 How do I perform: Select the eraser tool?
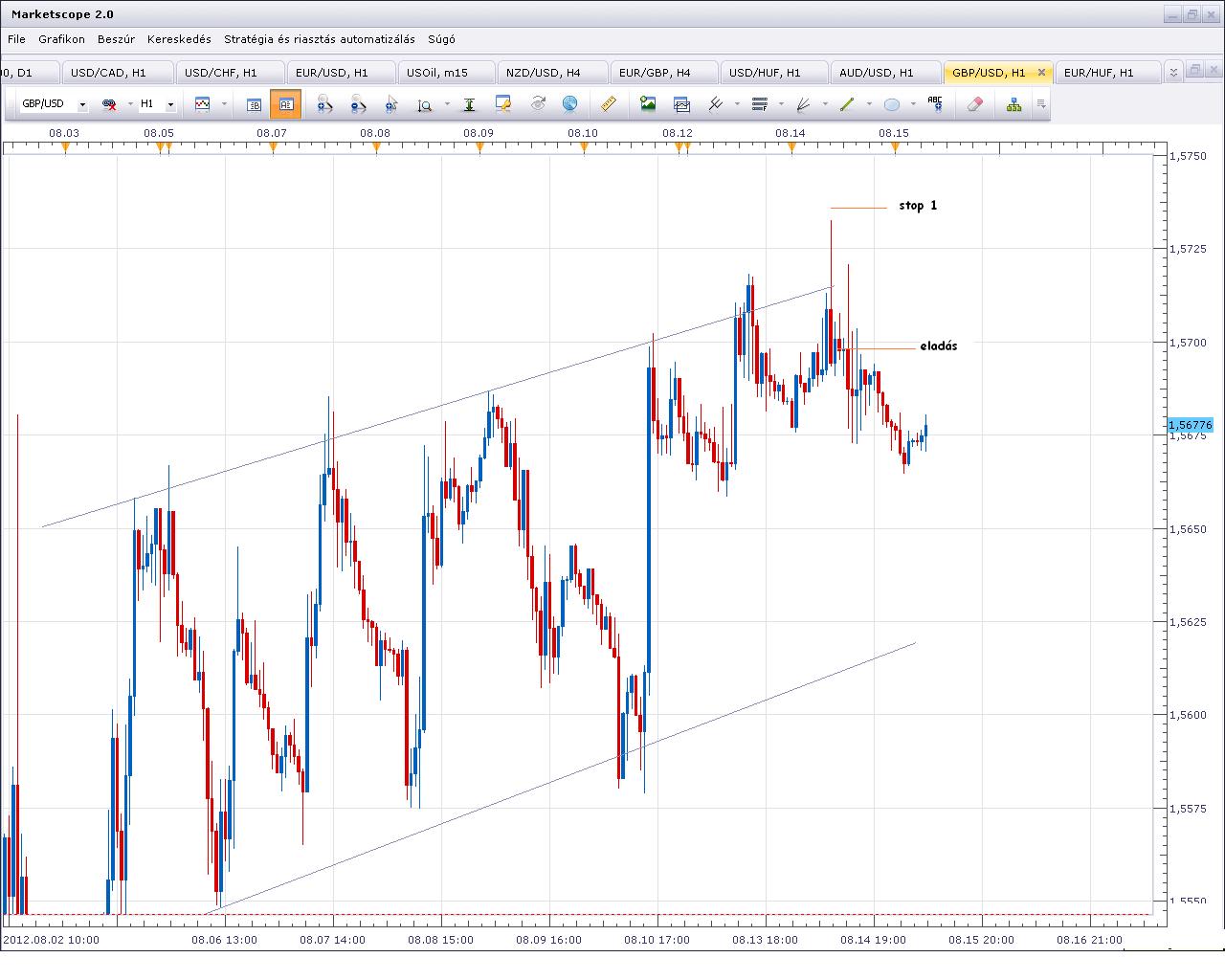tap(975, 103)
